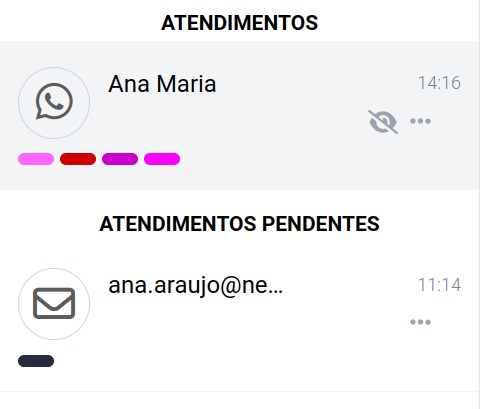Select the highlighted Ana Maria list row
Screen dimensions: 490x409
240,116
